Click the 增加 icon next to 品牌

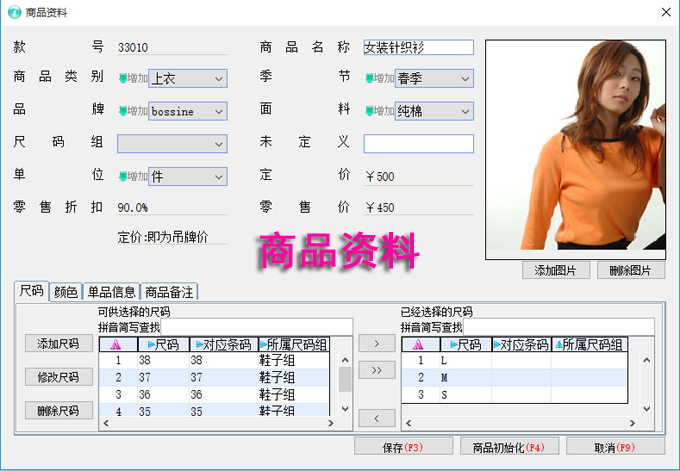[132, 112]
